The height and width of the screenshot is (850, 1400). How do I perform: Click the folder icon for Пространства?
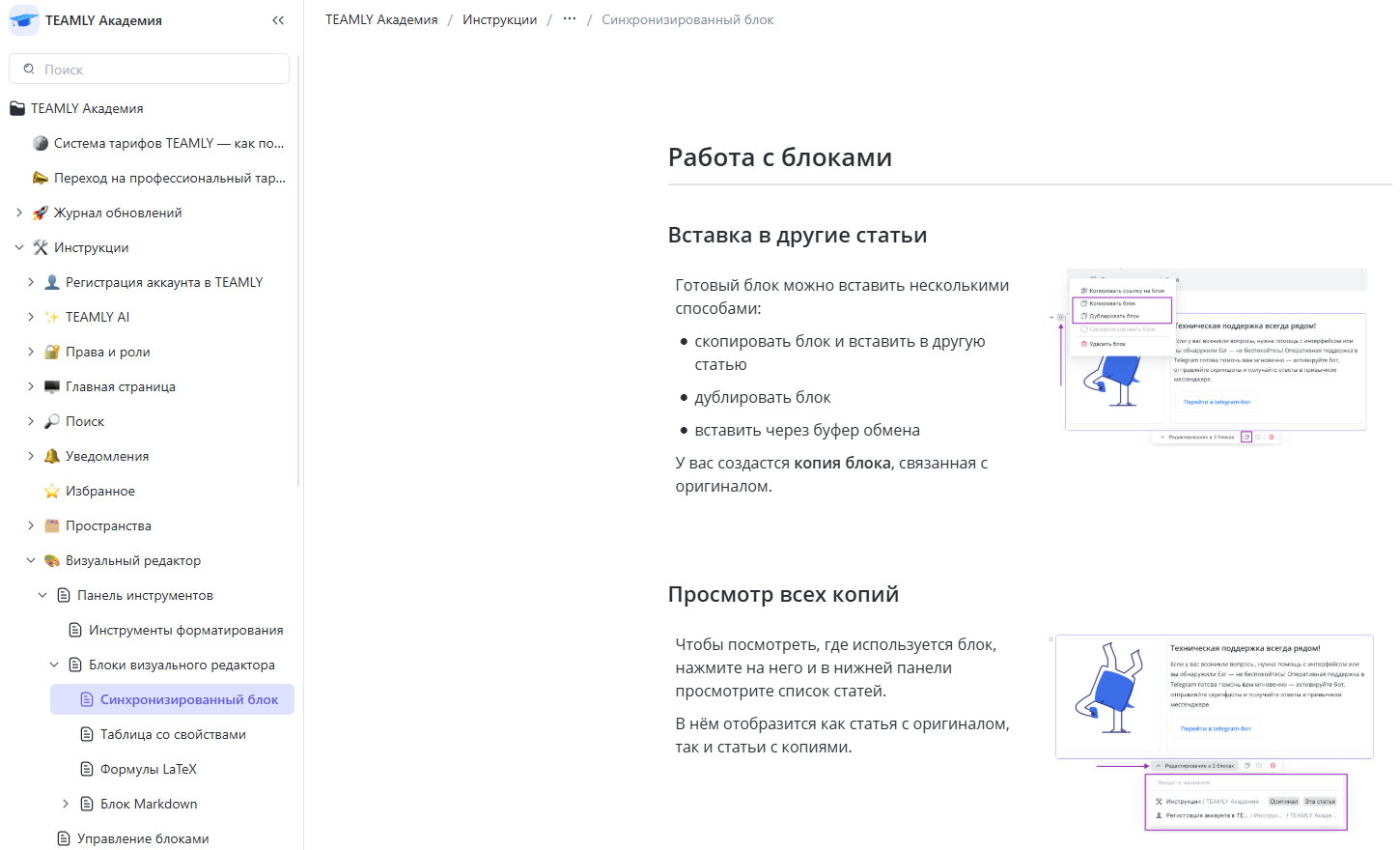click(52, 525)
